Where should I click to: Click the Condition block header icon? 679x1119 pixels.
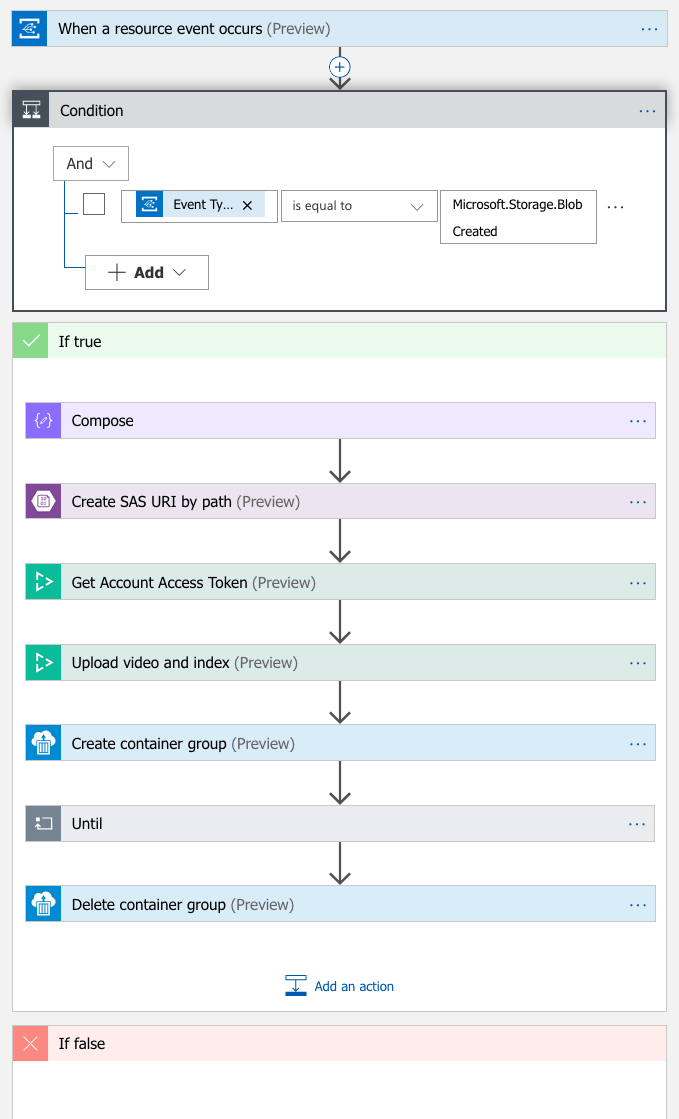click(29, 109)
